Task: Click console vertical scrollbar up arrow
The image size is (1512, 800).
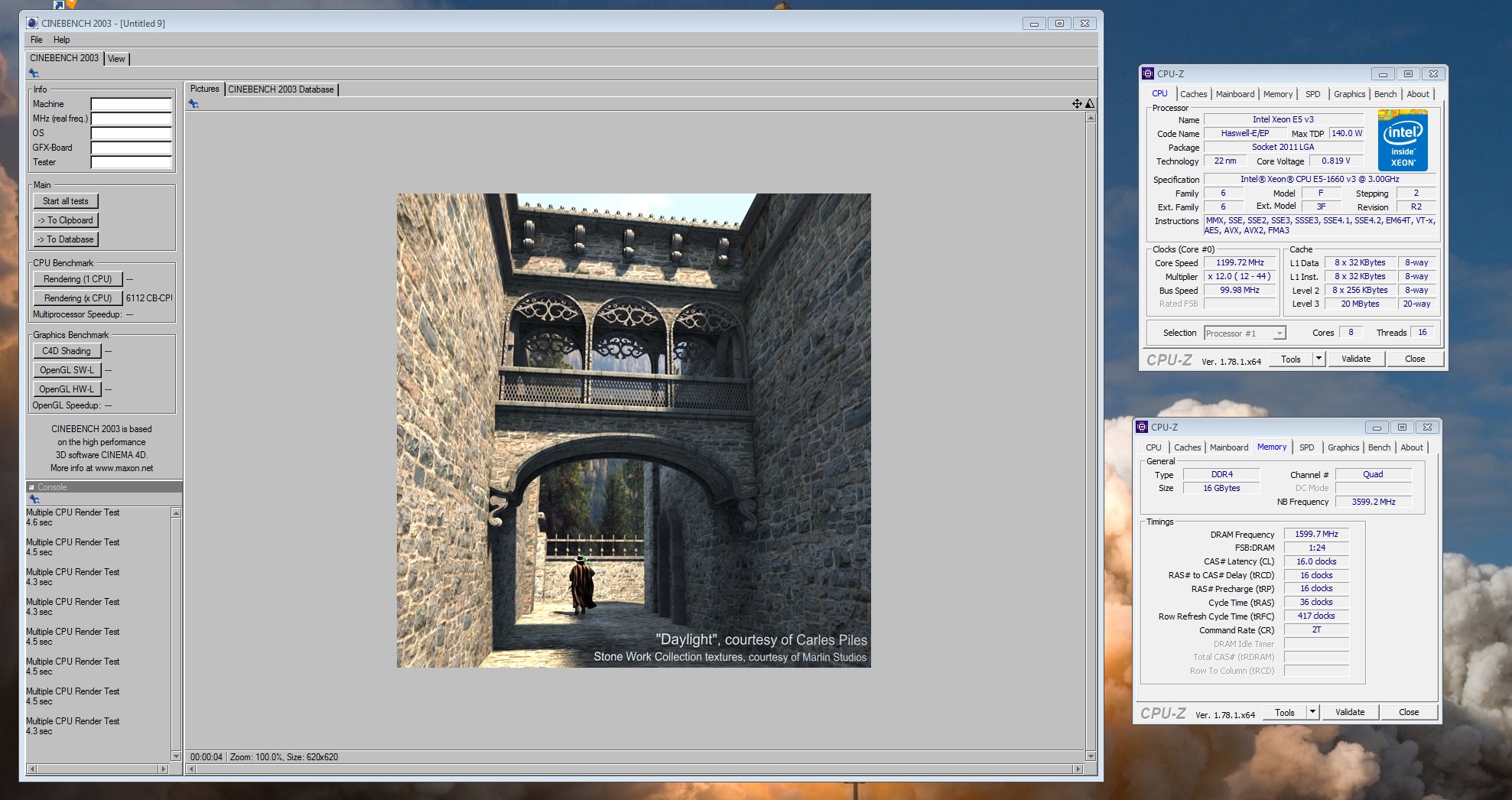Action: tap(176, 513)
